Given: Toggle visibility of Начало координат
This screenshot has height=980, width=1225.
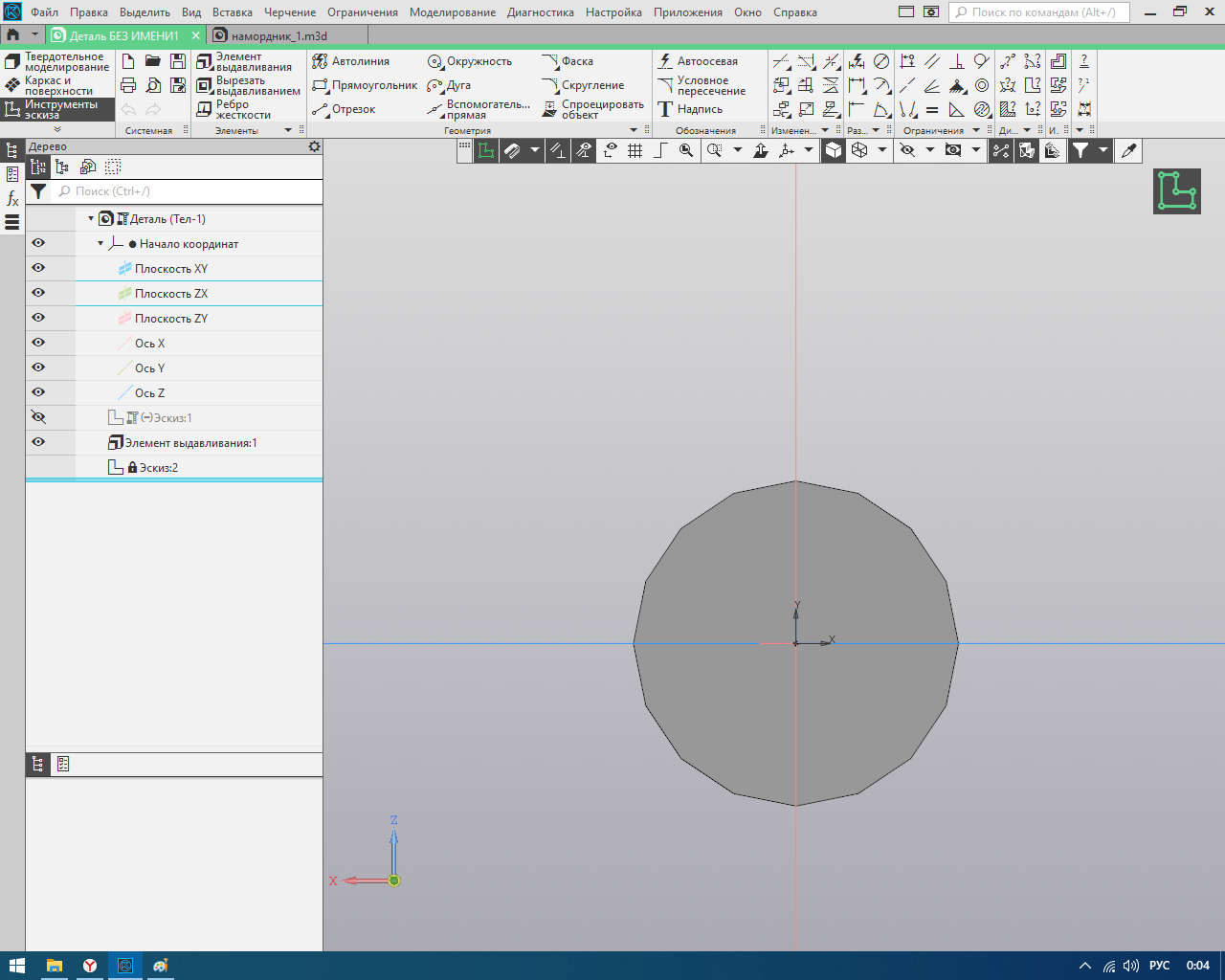Looking at the screenshot, I should coord(38,243).
